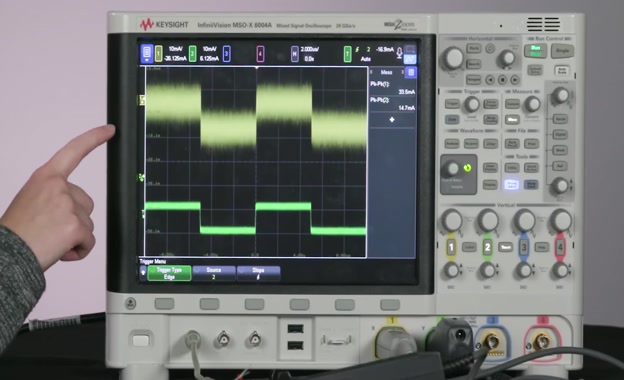Turn the large Horizontal scale knob
Image resolution: width=624 pixels, height=380 pixels.
point(453,58)
